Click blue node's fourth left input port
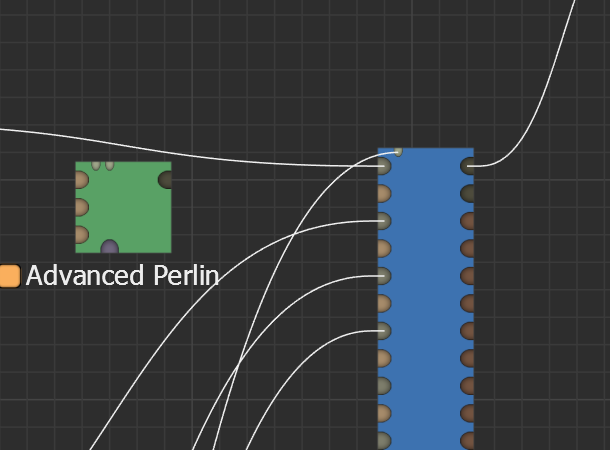 [383, 248]
